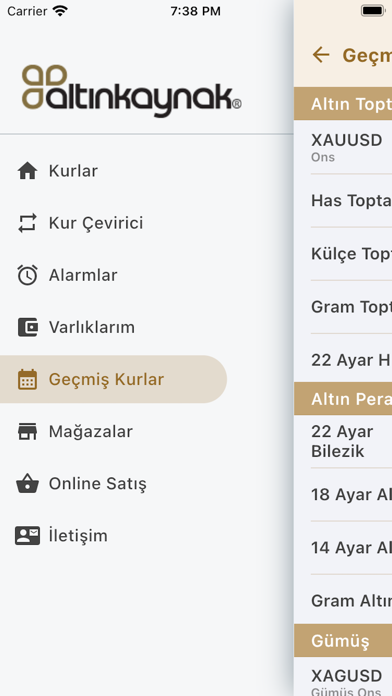Tap the İletişim contact card icon

click(x=28, y=536)
